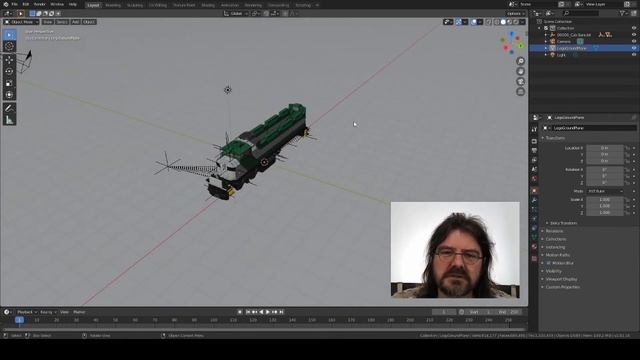The image size is (640, 360).
Task: Jump to the timeline start frame button
Action: [x=248, y=312]
